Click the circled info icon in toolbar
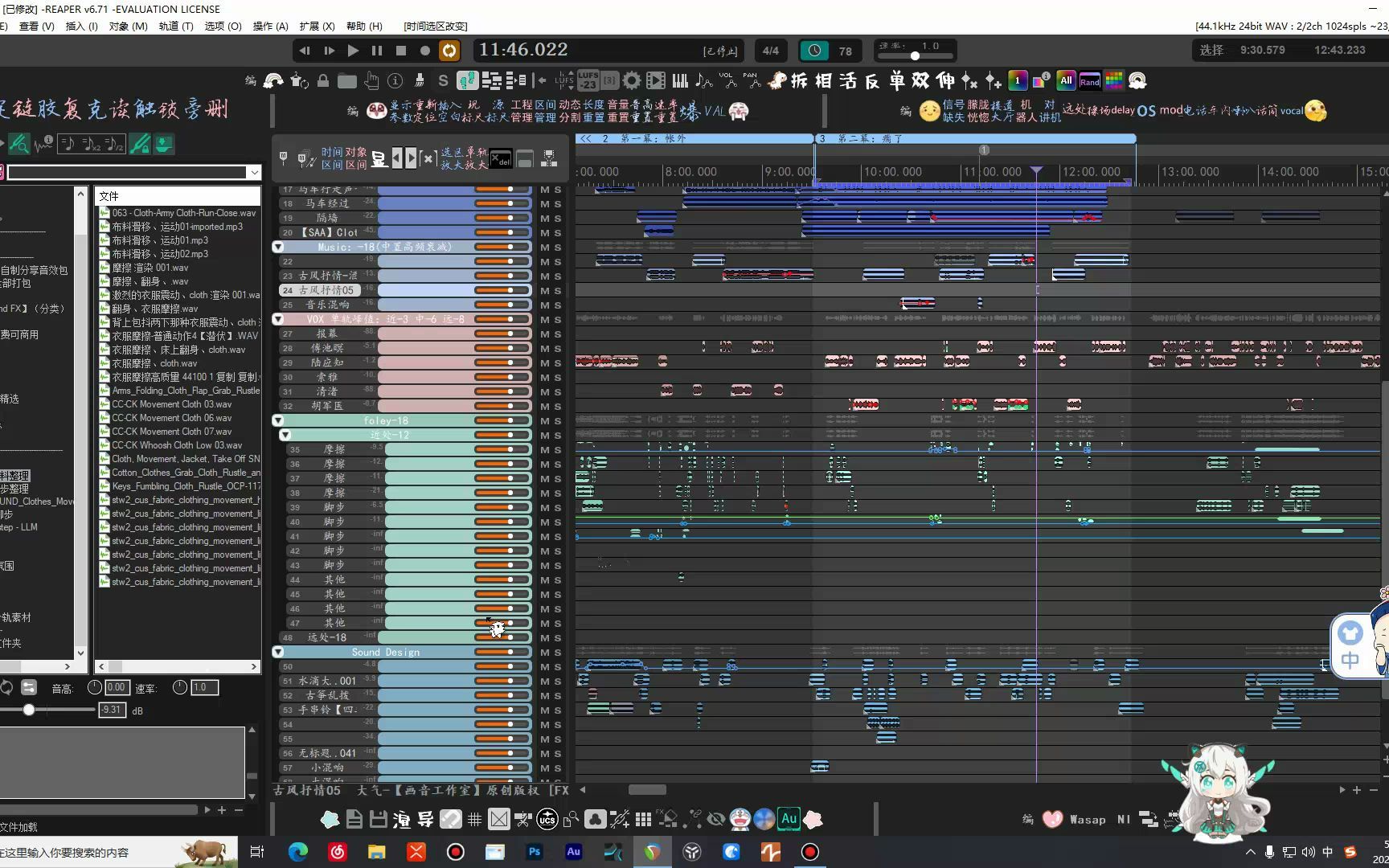The image size is (1389, 868). tap(395, 80)
